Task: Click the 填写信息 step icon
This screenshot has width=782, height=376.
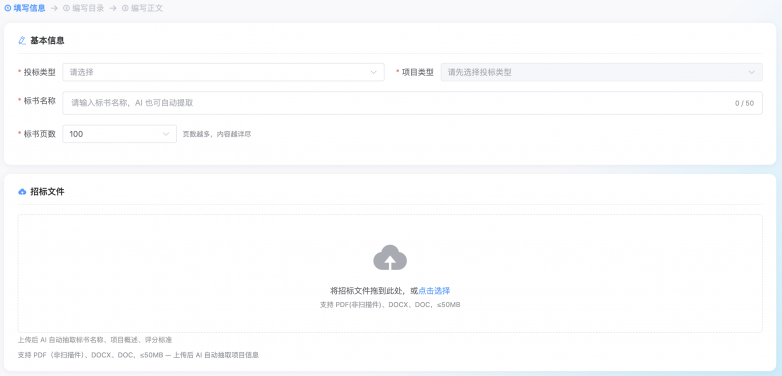Action: click(x=7, y=8)
